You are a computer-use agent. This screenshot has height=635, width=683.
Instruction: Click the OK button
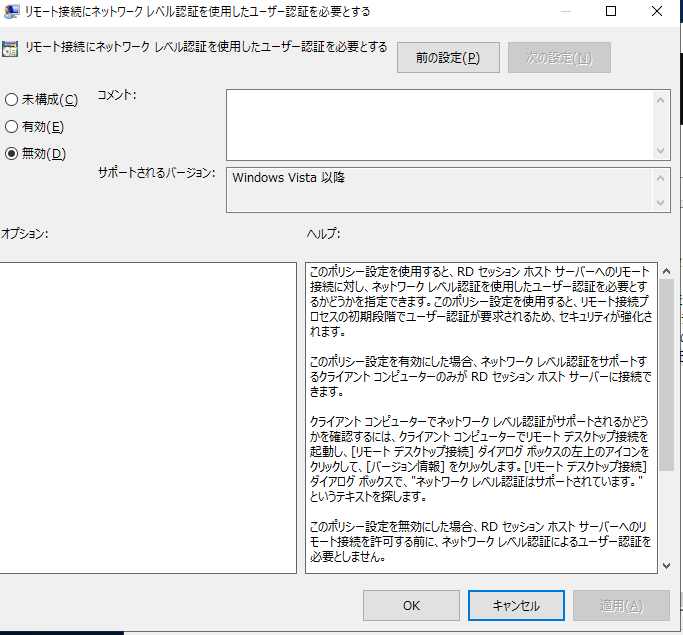click(x=411, y=605)
